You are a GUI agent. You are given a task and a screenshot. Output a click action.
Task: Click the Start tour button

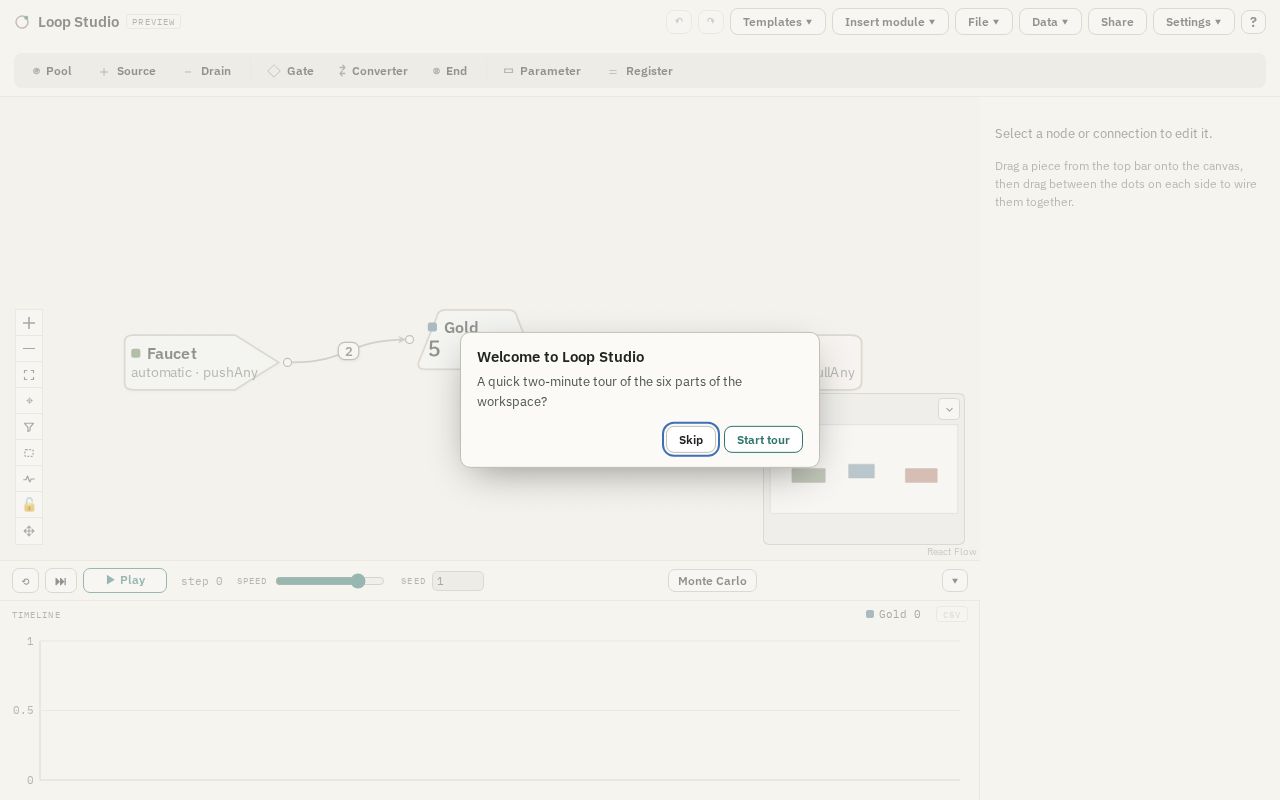(x=763, y=440)
